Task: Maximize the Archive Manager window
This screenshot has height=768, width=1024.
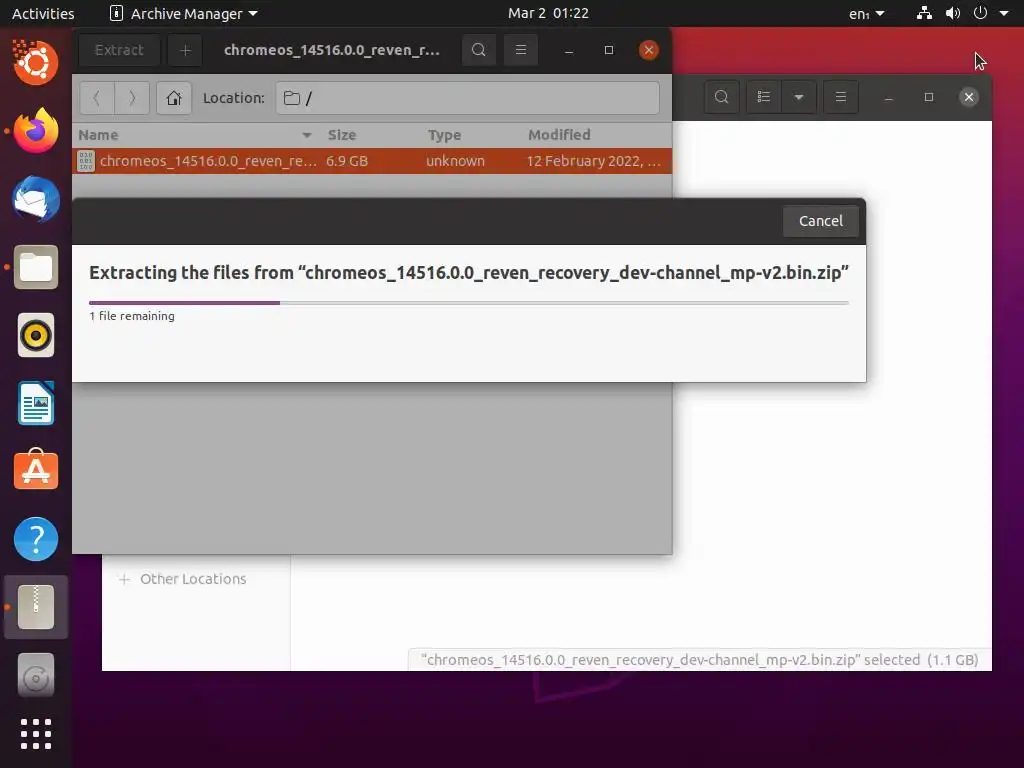Action: pos(609,50)
